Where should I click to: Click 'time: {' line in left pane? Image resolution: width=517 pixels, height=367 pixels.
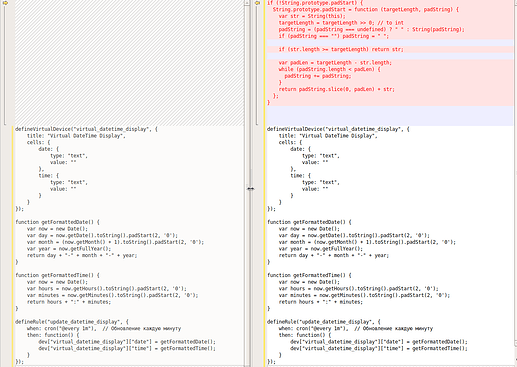49,176
